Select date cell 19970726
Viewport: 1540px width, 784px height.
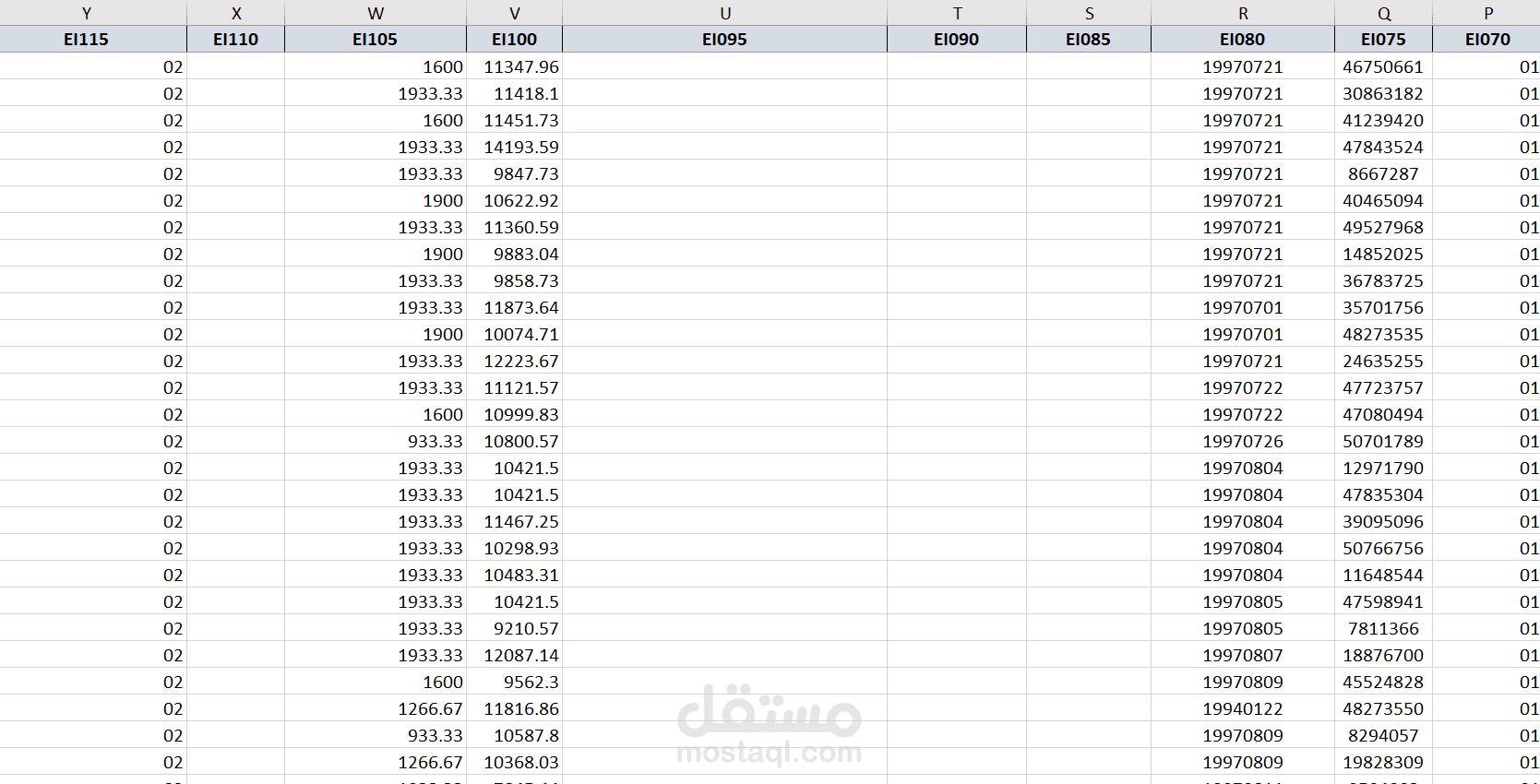tap(1243, 441)
